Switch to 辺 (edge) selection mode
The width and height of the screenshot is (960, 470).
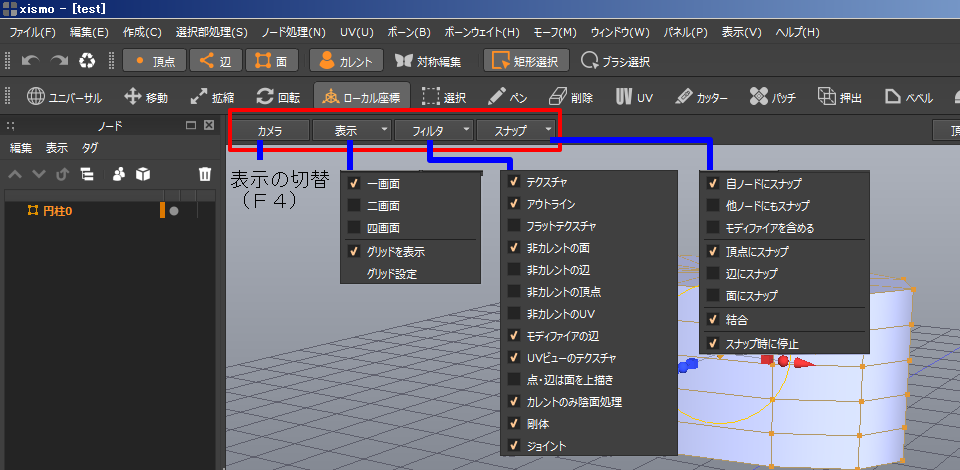click(x=216, y=61)
